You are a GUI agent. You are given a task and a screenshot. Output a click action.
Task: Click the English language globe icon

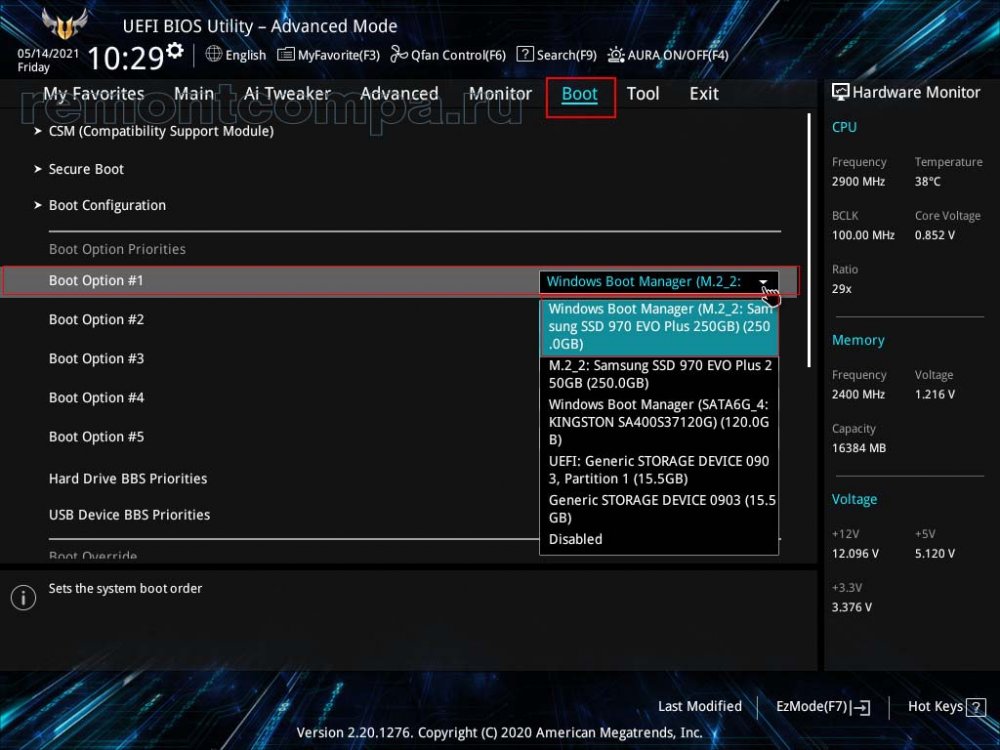214,55
